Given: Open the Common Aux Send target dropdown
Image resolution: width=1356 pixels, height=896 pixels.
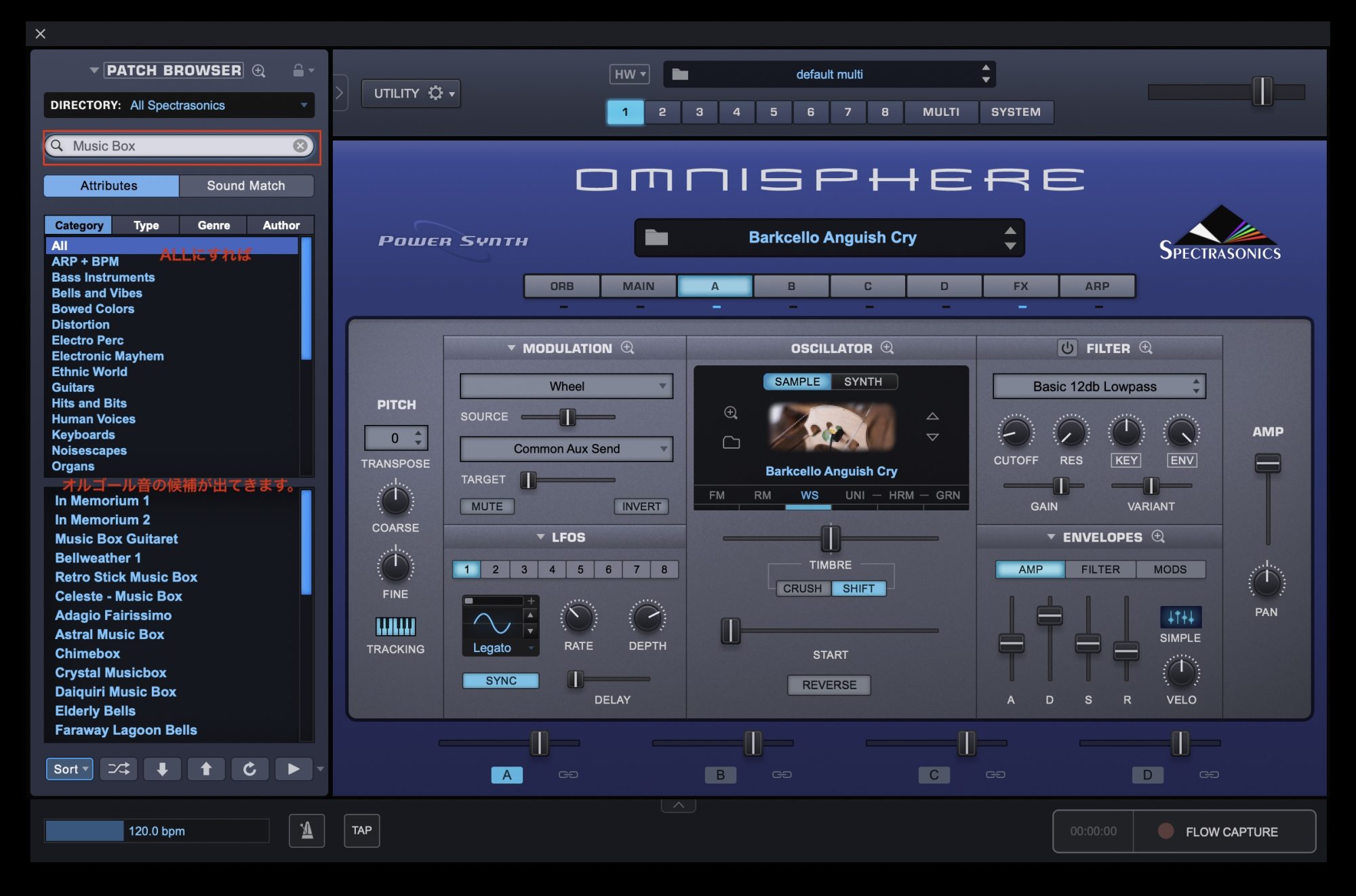Looking at the screenshot, I should click(x=566, y=449).
